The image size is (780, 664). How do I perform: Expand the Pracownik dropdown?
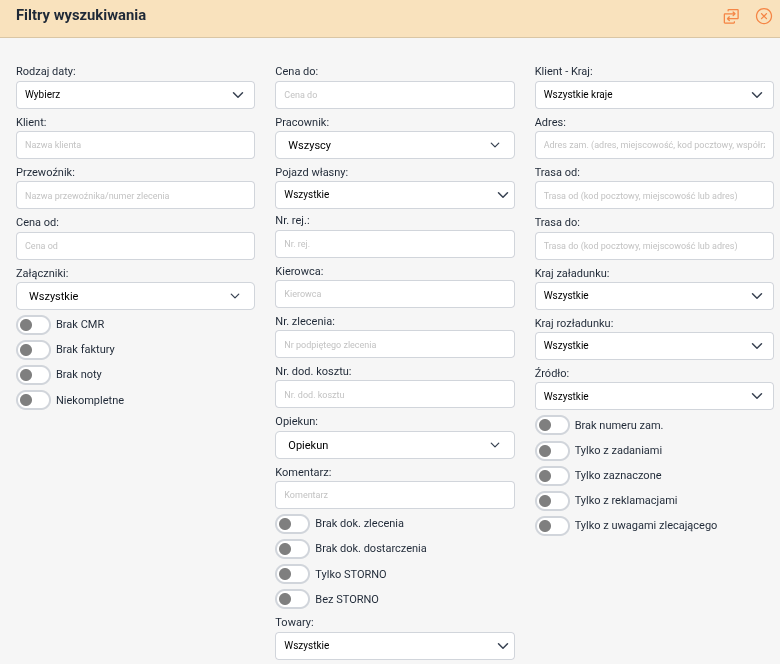click(x=394, y=145)
